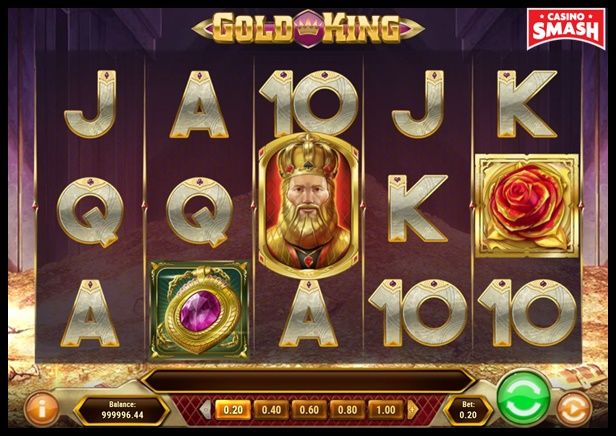The image size is (616, 436).
Task: Choose the 0.80 bet value
Action: point(347,410)
